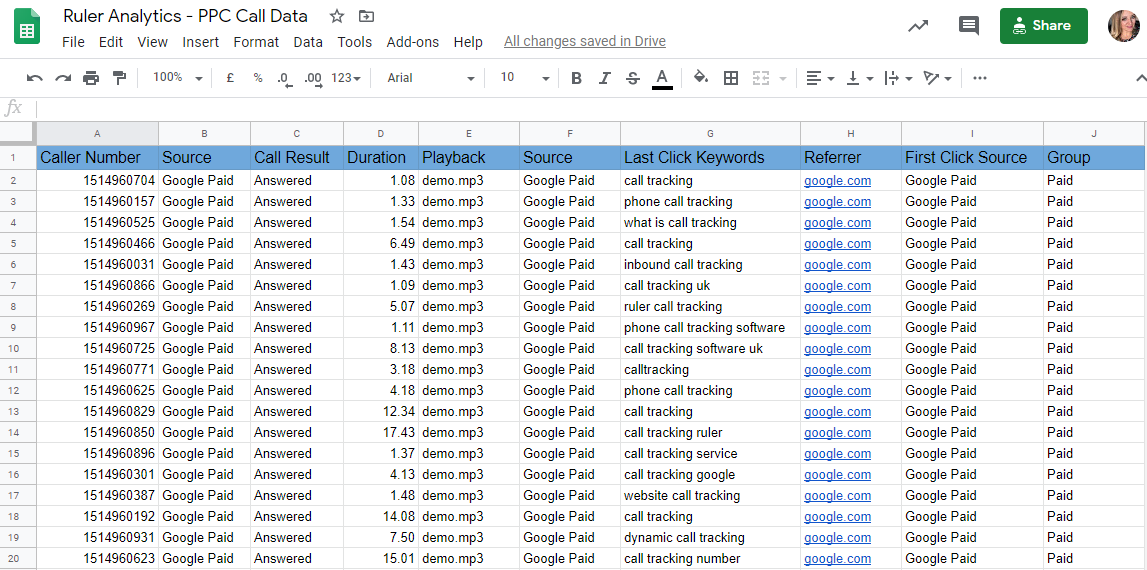Screen dimensions: 1147x570
Task: Open the Add-ons menu
Action: [412, 42]
